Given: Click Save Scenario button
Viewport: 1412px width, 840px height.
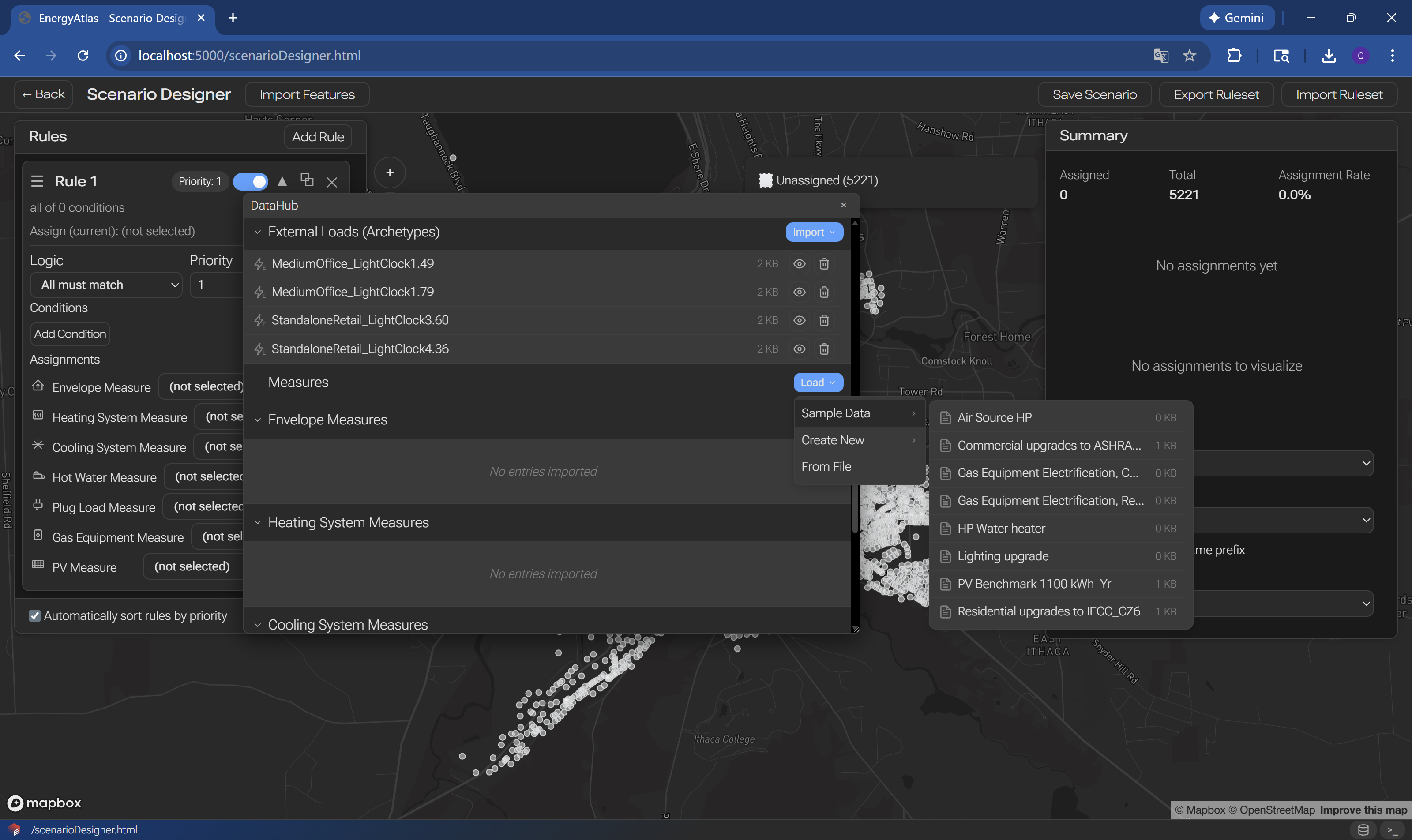Looking at the screenshot, I should click(1094, 94).
